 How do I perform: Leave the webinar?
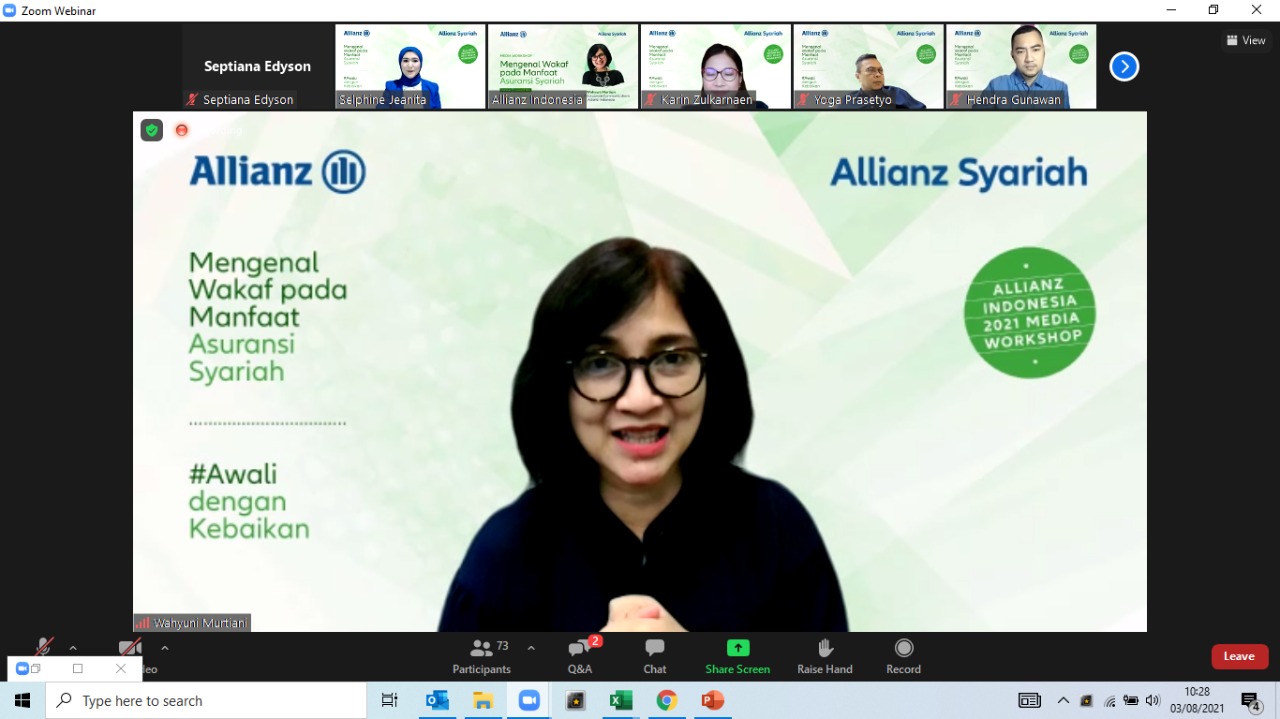tap(1240, 656)
